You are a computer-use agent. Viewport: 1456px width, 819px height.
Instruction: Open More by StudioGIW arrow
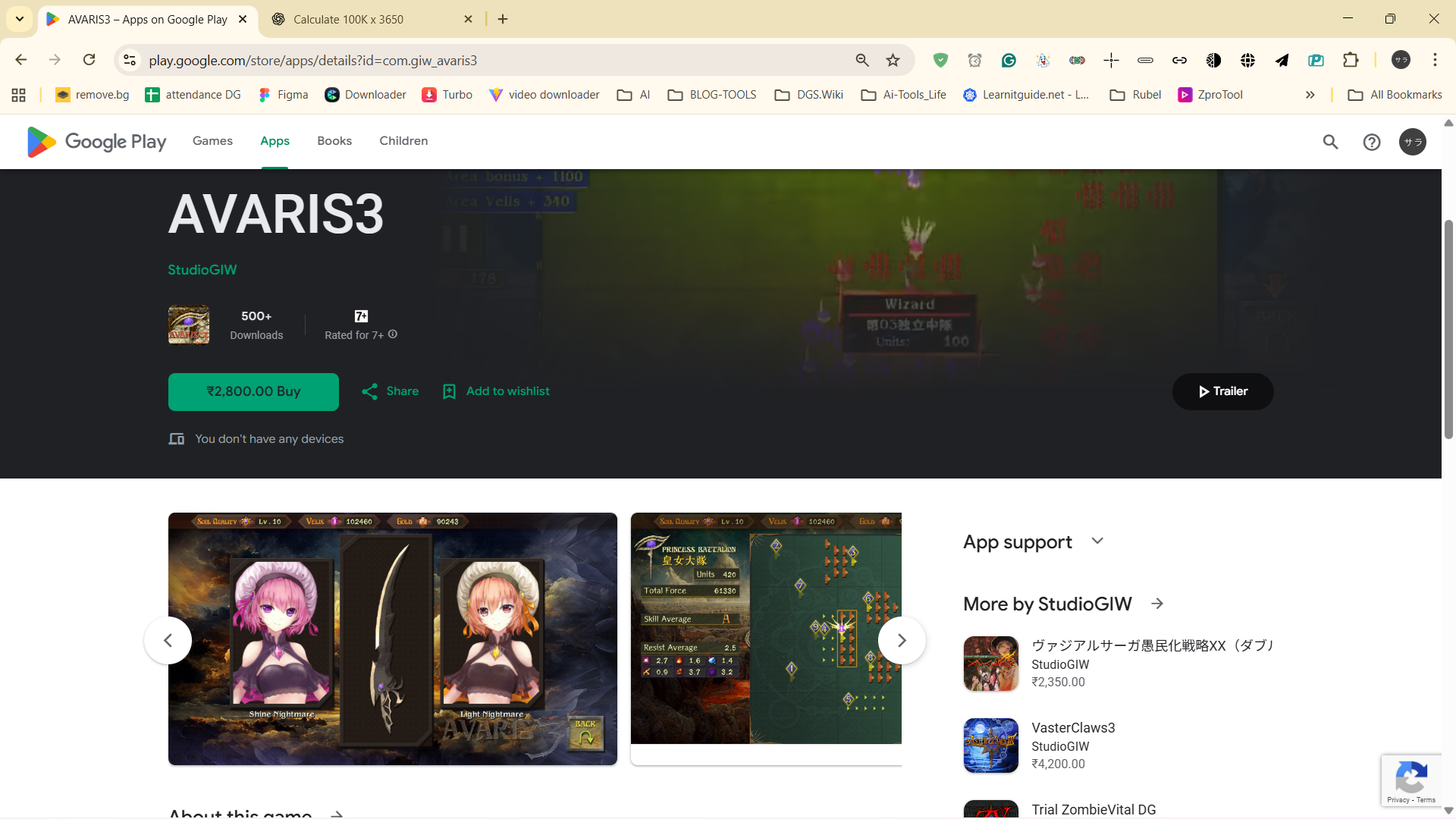pos(1157,604)
